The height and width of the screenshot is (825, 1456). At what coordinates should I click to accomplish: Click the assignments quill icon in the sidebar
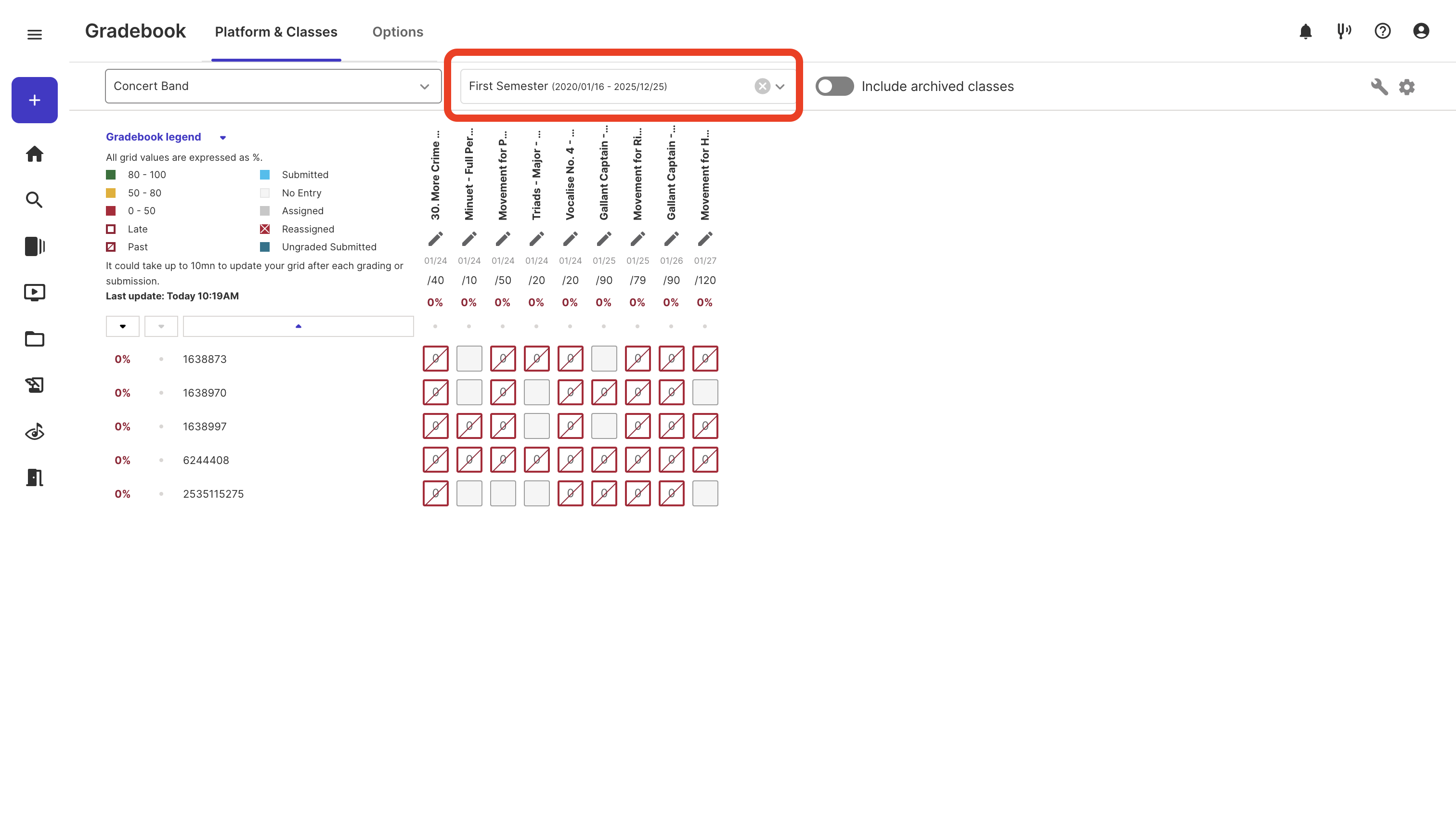pyautogui.click(x=35, y=385)
